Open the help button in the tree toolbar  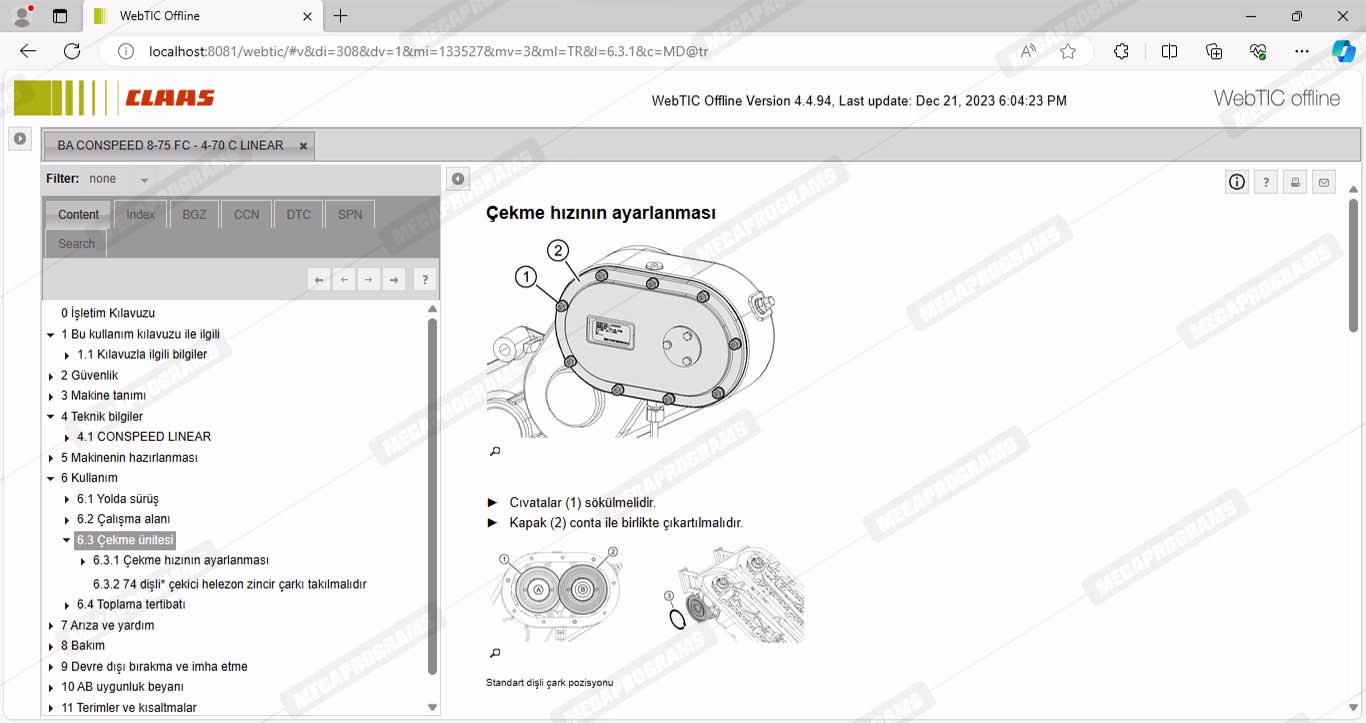point(424,280)
